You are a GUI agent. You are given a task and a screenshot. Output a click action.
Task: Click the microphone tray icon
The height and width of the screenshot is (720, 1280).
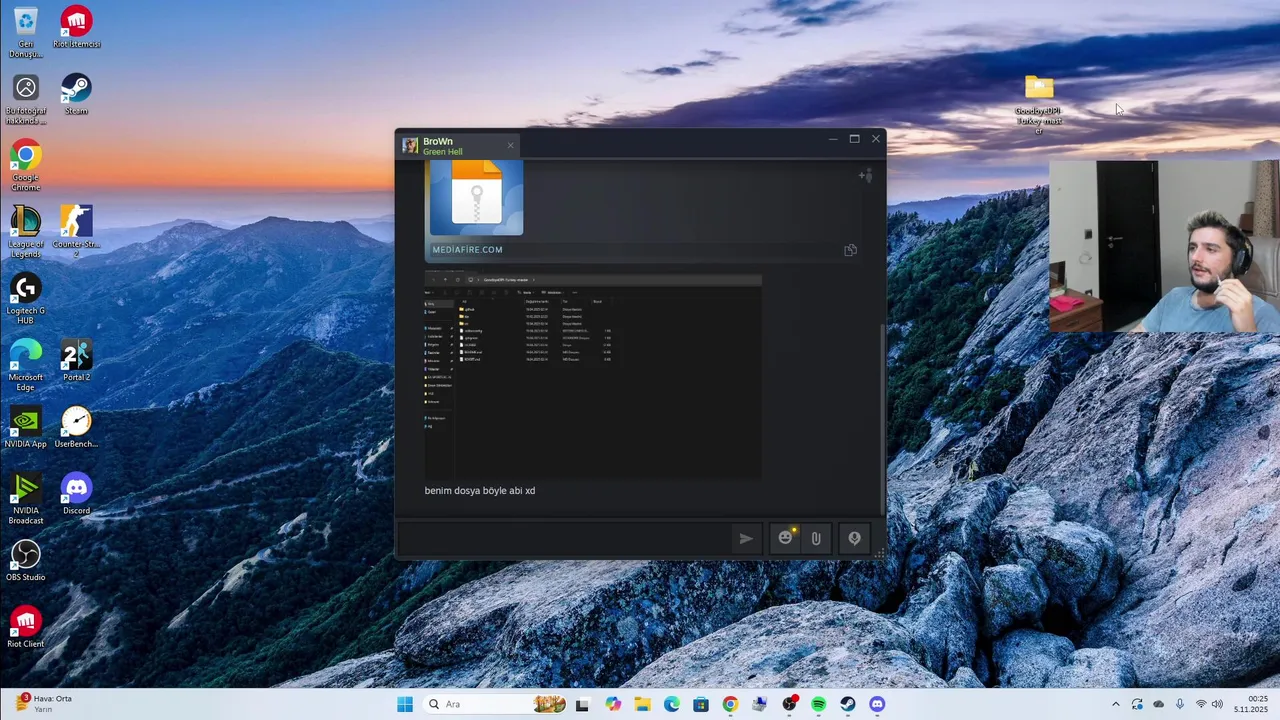click(x=1180, y=704)
